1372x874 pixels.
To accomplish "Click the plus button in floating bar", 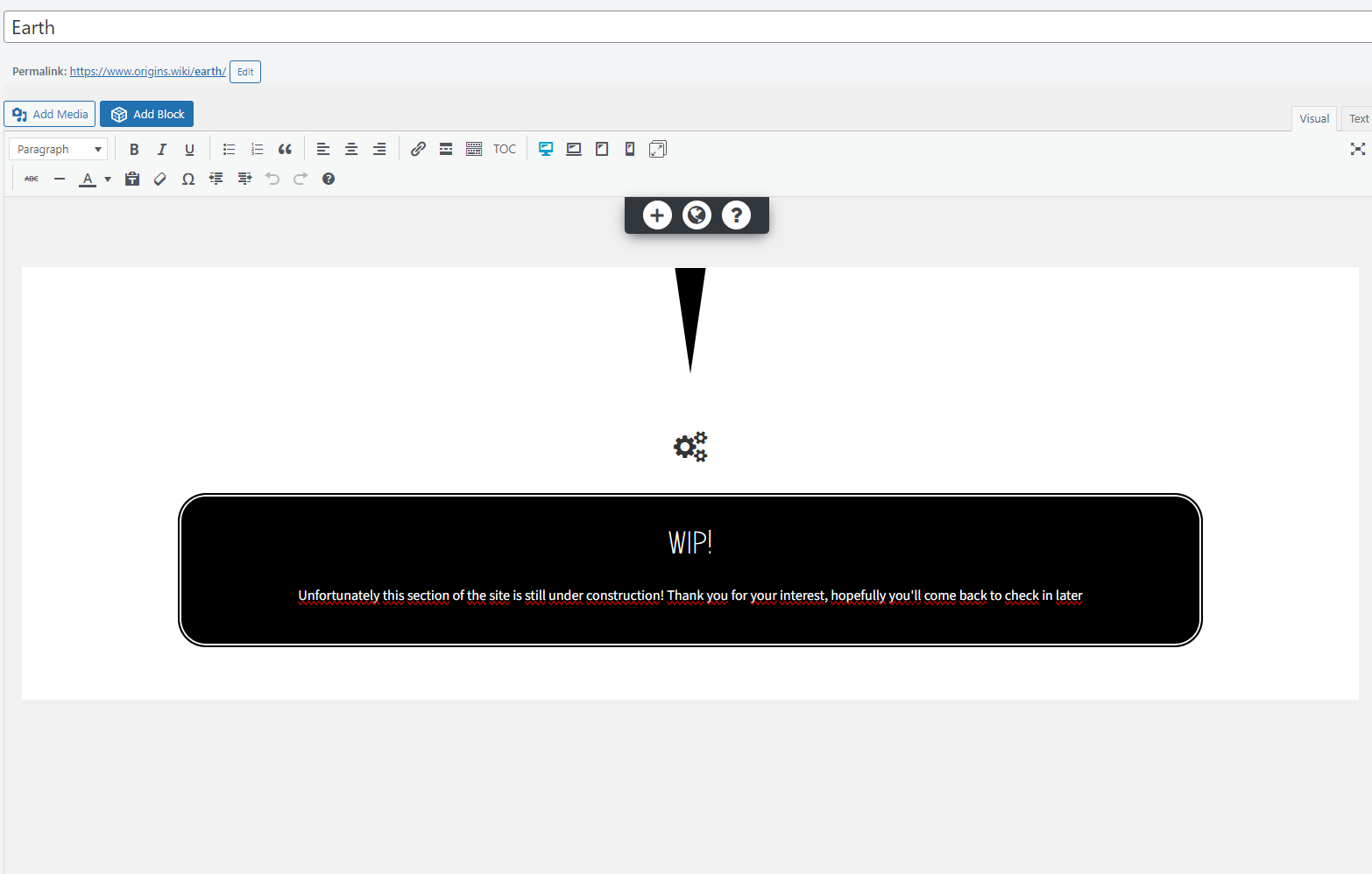I will click(x=657, y=215).
